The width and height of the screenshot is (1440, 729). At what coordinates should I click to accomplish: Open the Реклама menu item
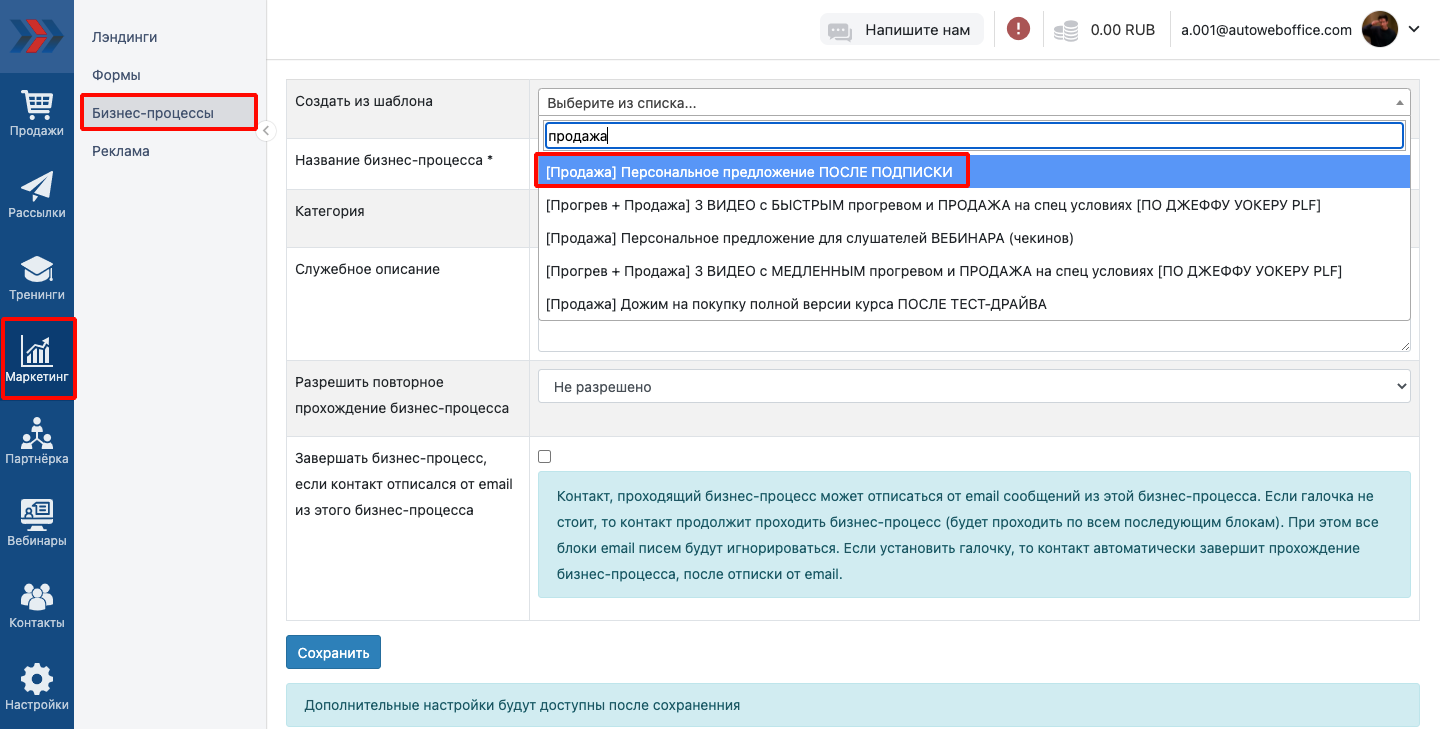tap(121, 151)
